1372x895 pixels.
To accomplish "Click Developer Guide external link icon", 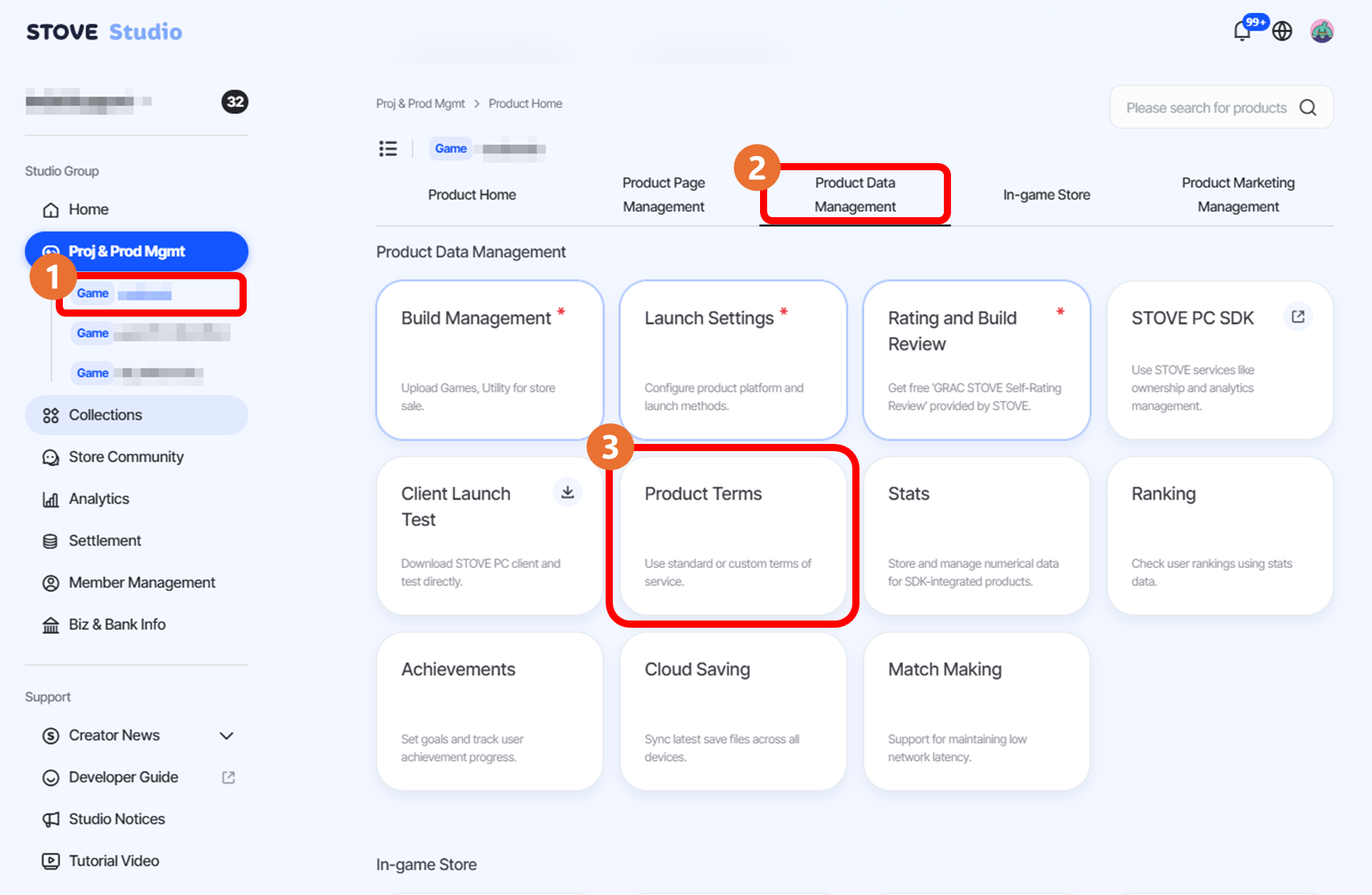I will [228, 777].
